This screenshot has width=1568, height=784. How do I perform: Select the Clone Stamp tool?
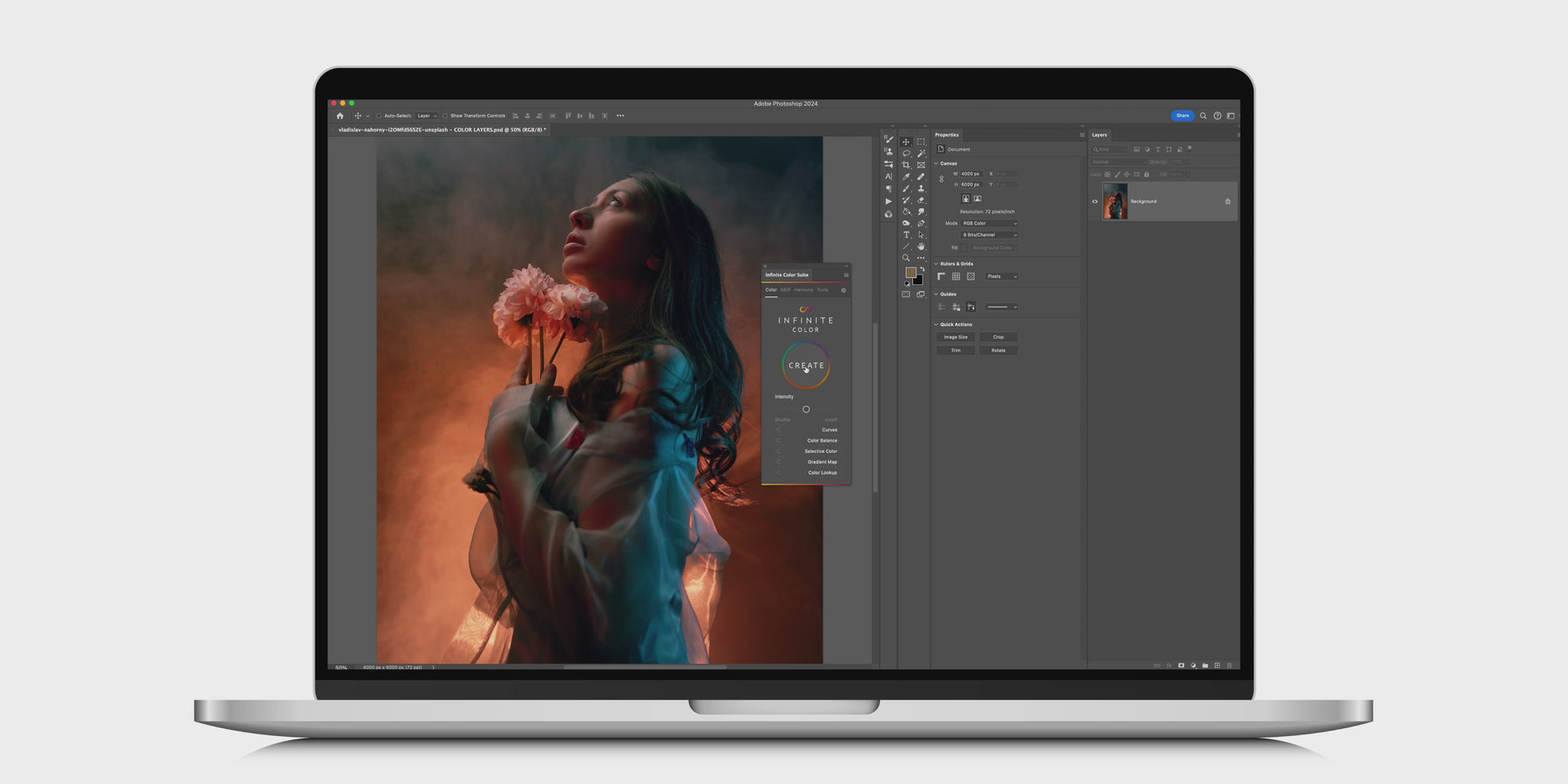pos(921,189)
